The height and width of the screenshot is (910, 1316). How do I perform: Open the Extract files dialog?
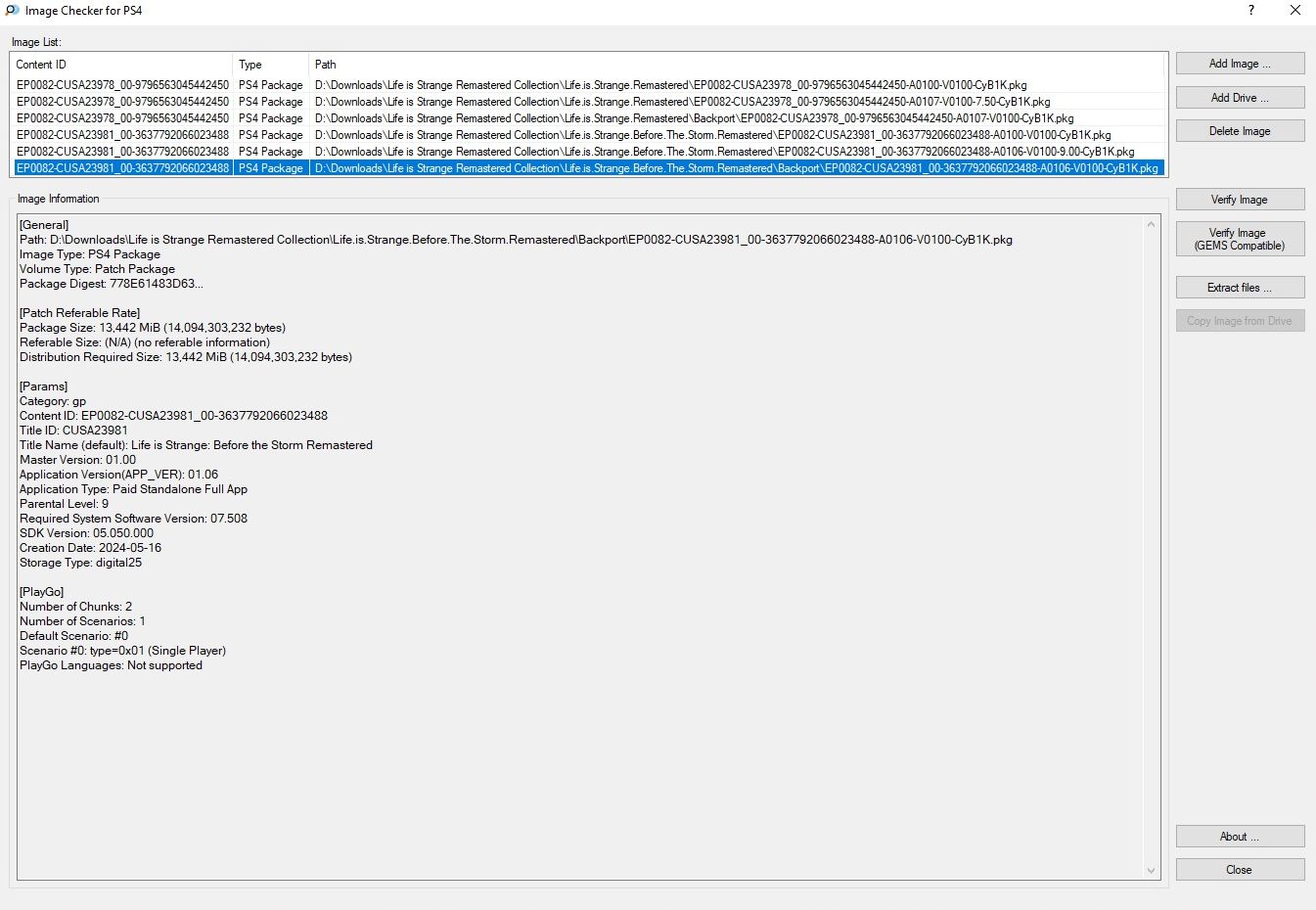click(1240, 288)
